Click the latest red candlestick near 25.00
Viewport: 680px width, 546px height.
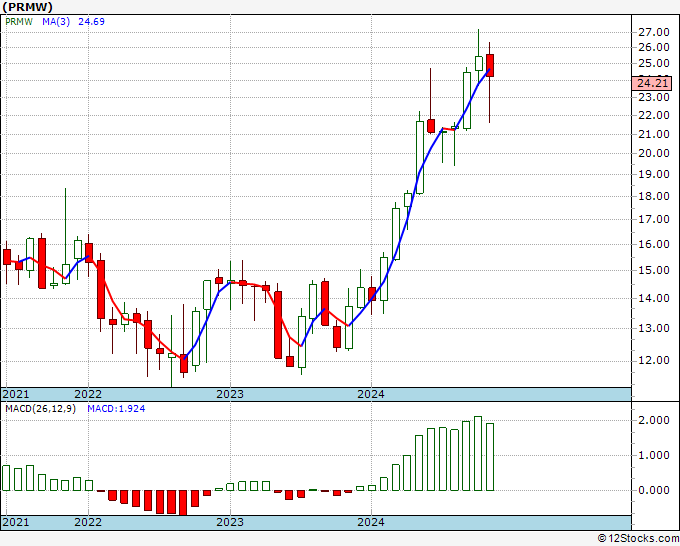490,65
